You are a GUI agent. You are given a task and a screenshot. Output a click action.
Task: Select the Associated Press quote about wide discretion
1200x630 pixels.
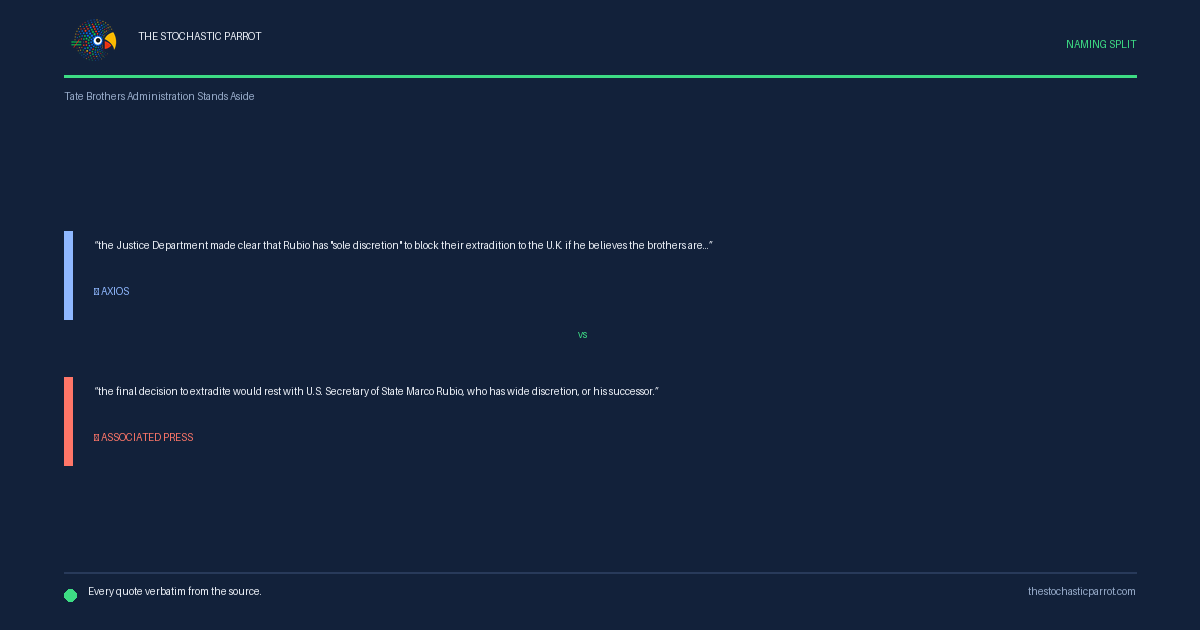(376, 391)
